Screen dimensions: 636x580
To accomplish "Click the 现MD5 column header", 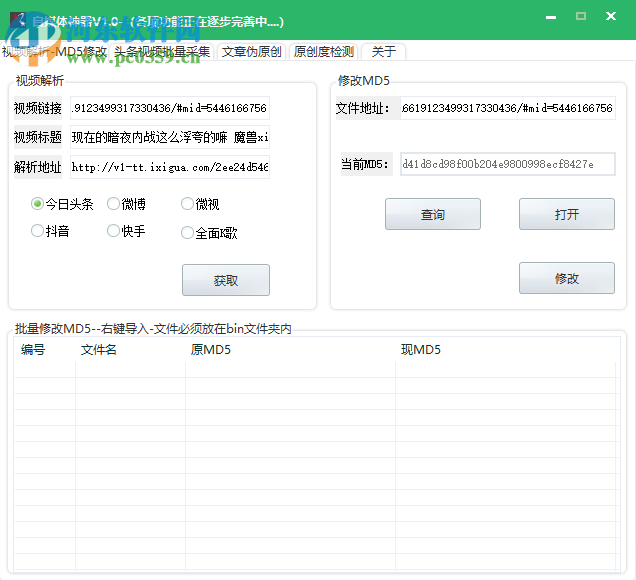I will coord(506,350).
